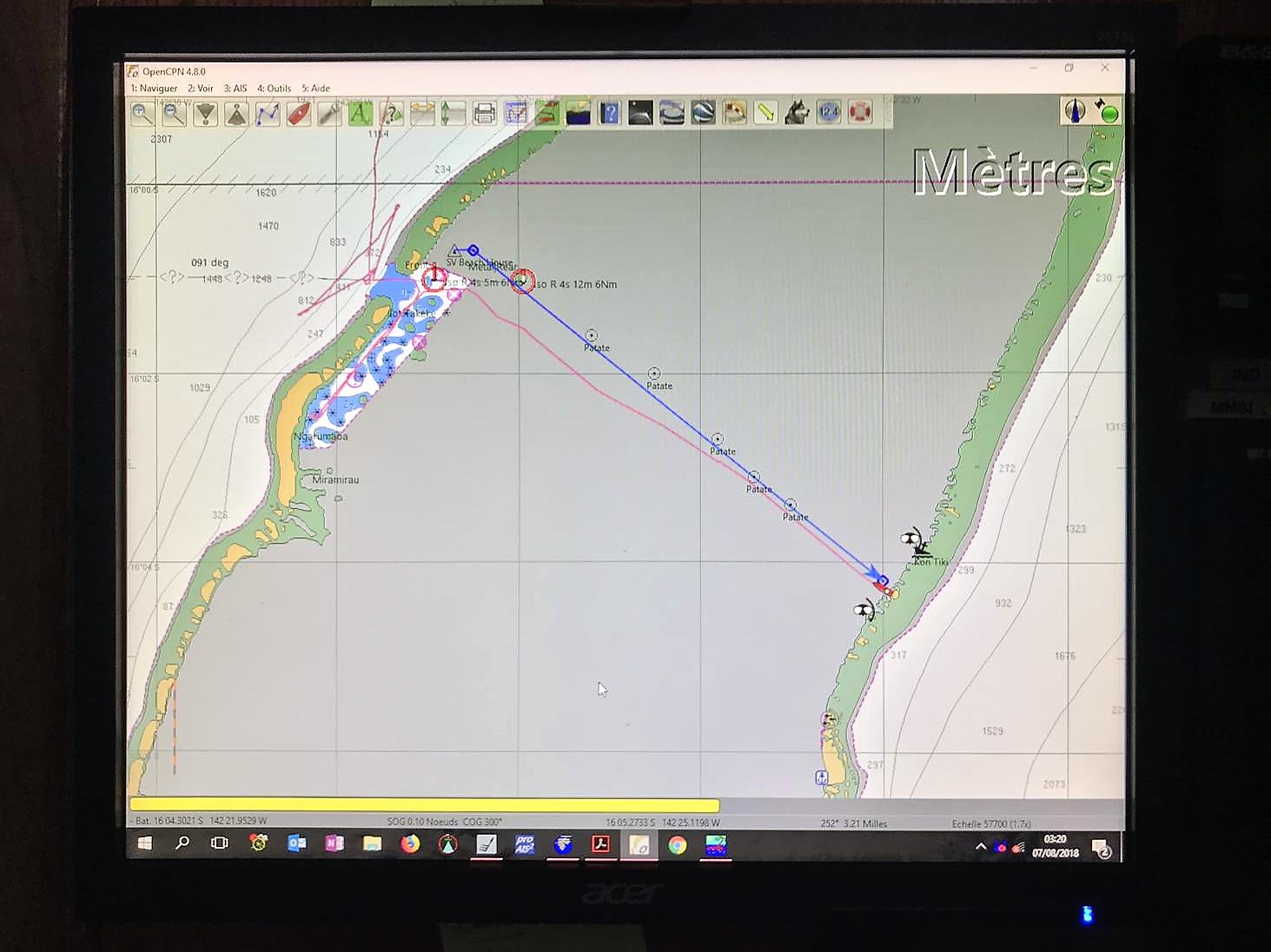
Task: Expand hidden system tray icons chevron
Action: (980, 847)
